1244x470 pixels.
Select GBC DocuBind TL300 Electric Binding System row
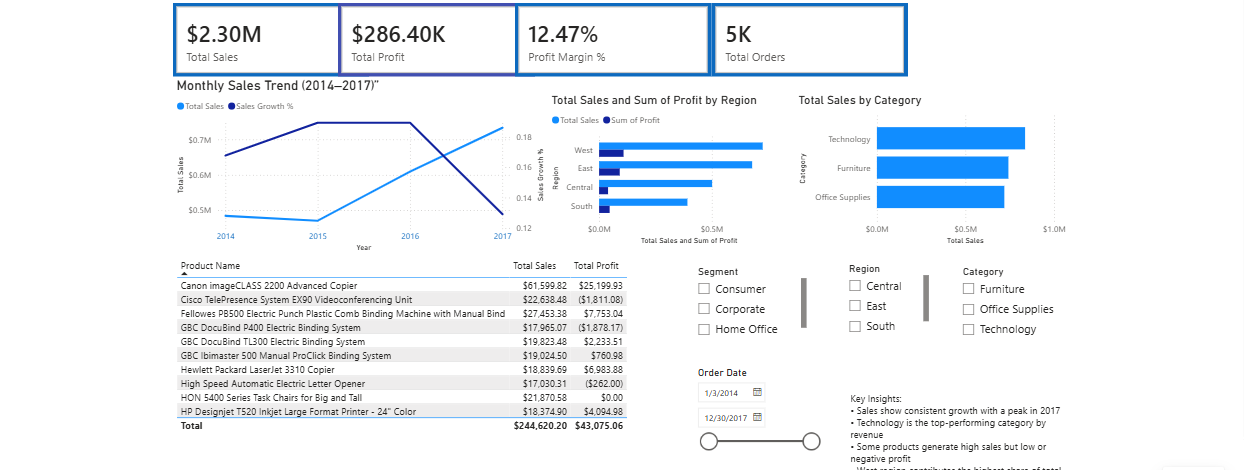tap(402, 341)
